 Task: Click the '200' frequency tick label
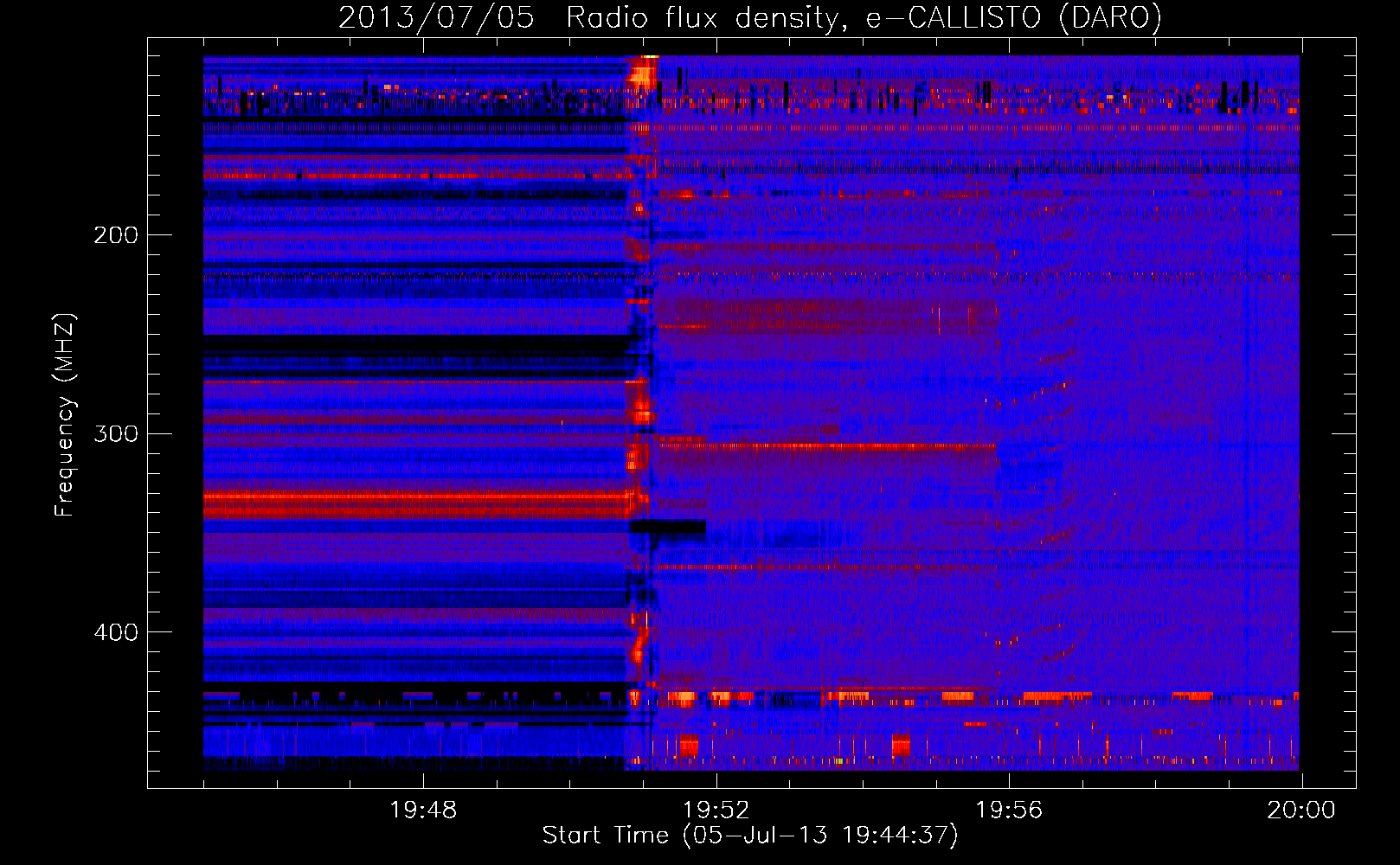(x=116, y=235)
